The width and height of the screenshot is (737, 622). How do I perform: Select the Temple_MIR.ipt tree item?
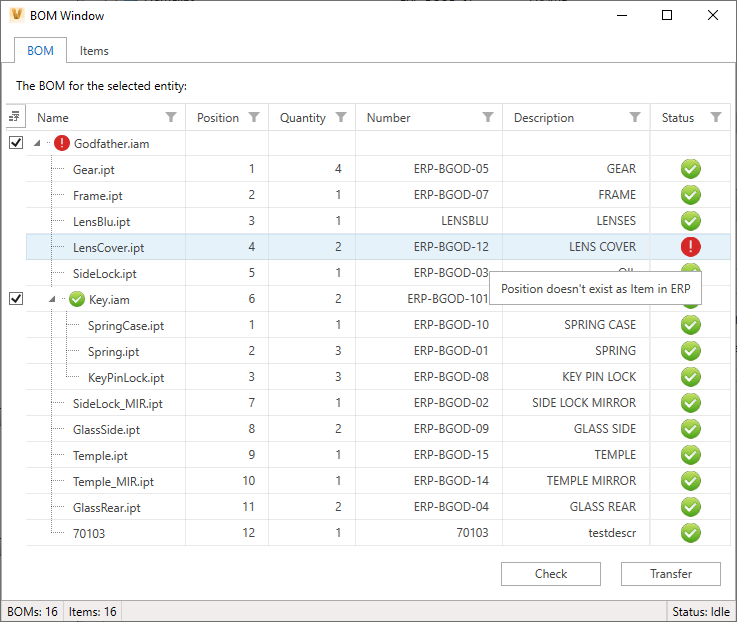coord(113,482)
